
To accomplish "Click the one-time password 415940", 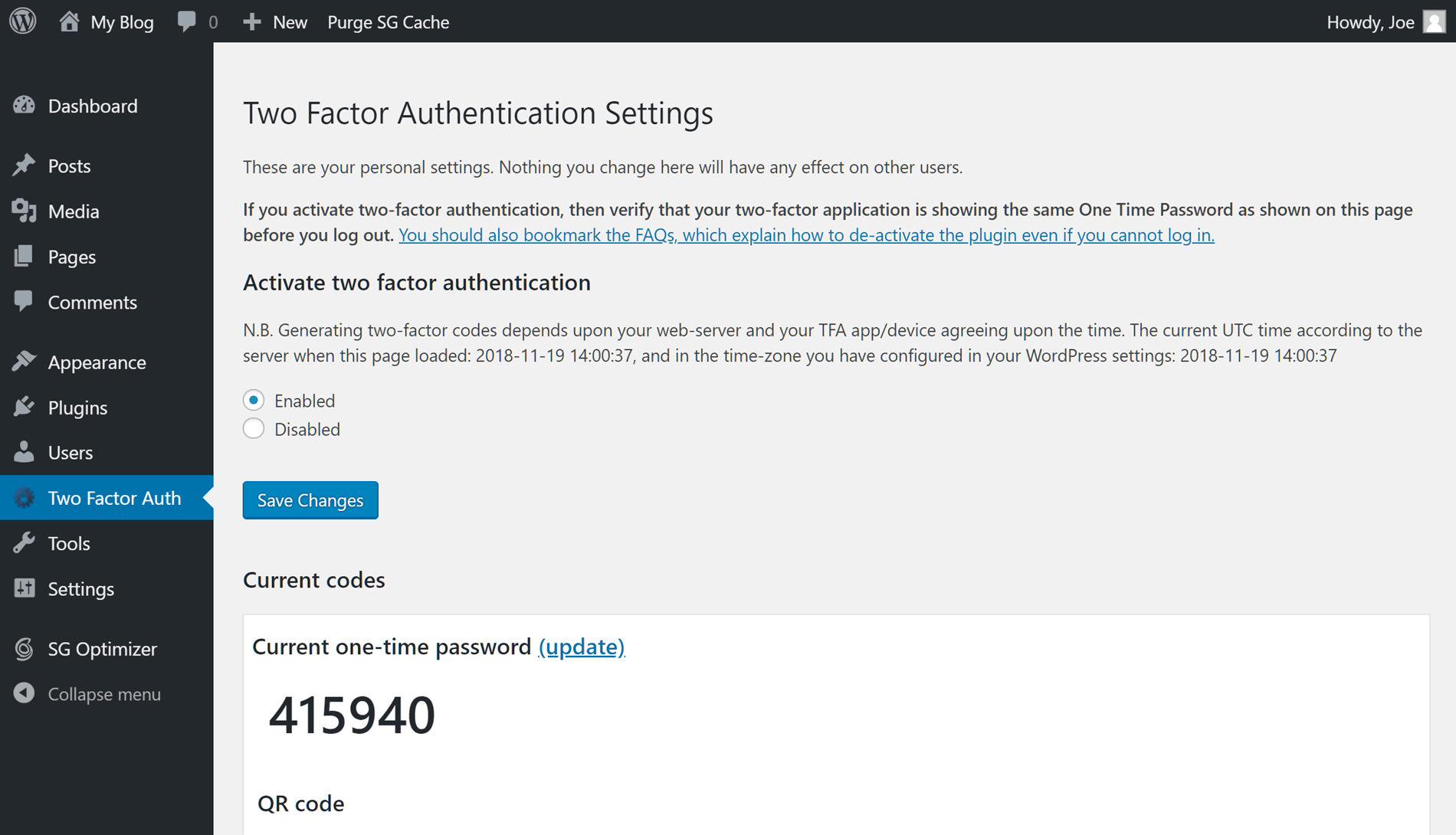I will click(x=352, y=715).
